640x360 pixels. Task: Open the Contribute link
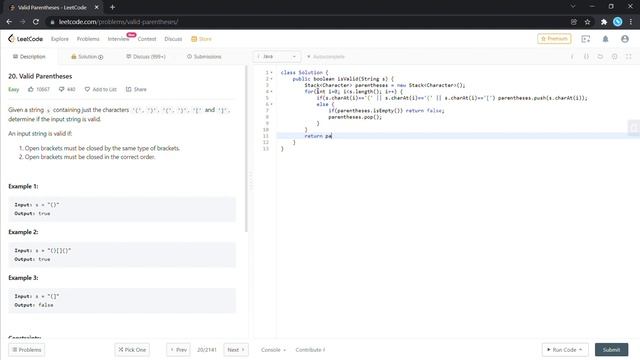coord(310,350)
